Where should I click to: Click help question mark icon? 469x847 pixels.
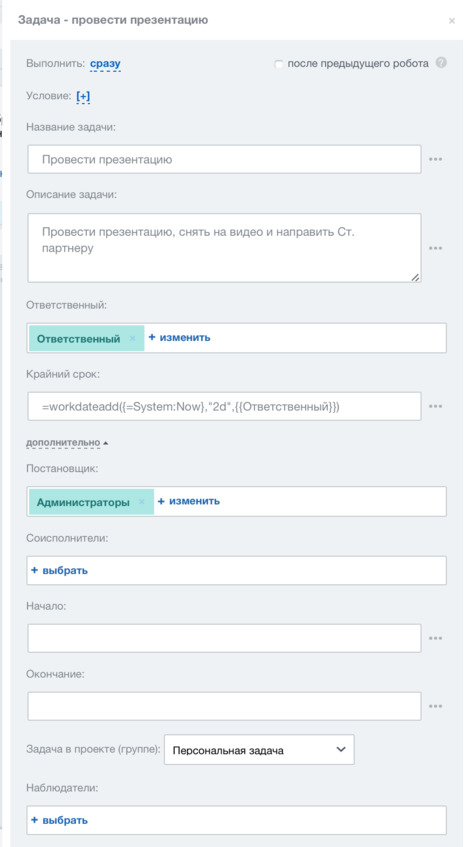(441, 63)
